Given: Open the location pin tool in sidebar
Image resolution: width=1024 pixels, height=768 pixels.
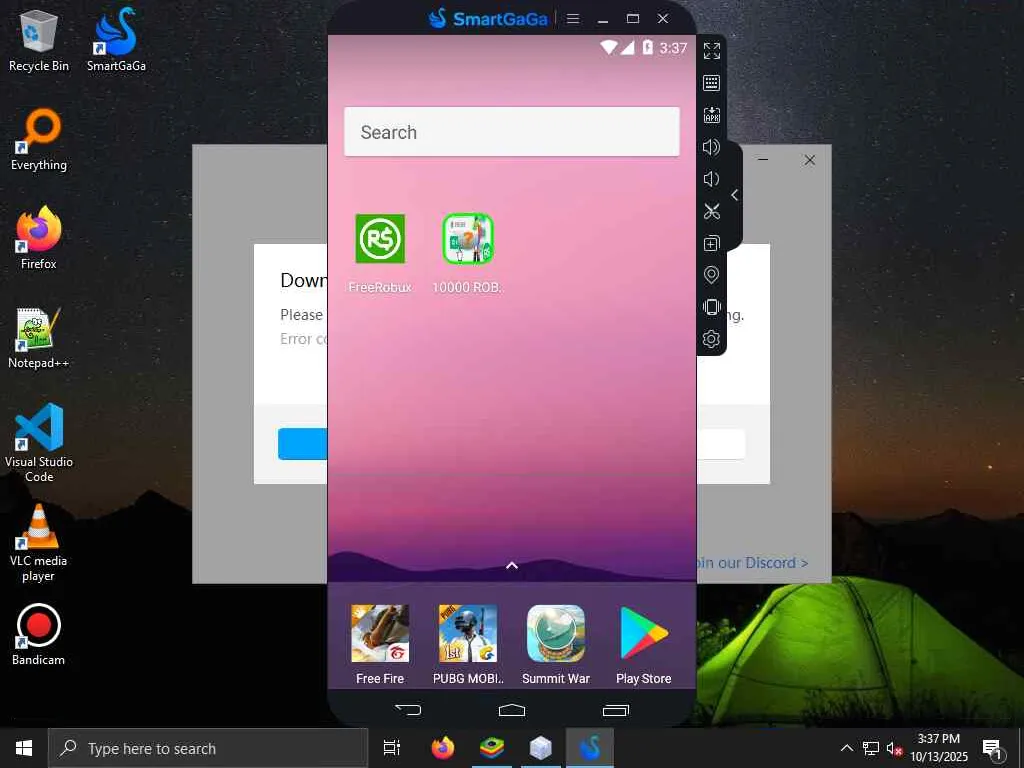Looking at the screenshot, I should pos(712,275).
